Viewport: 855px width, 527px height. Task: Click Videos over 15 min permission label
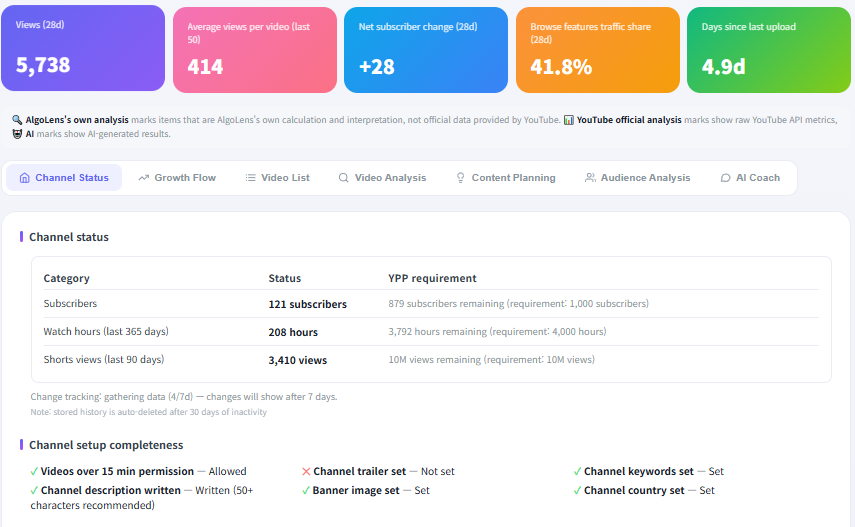click(117, 471)
